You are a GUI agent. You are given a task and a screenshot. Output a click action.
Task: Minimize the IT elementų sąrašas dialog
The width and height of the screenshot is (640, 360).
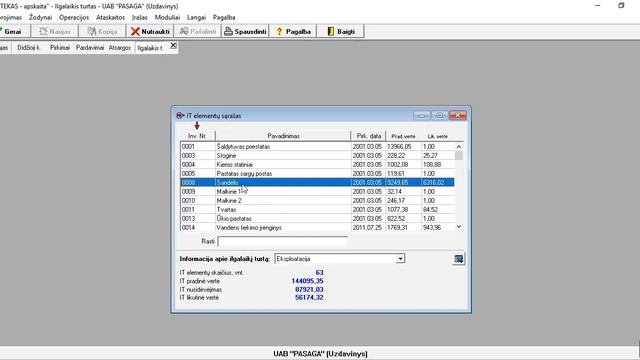(x=422, y=116)
